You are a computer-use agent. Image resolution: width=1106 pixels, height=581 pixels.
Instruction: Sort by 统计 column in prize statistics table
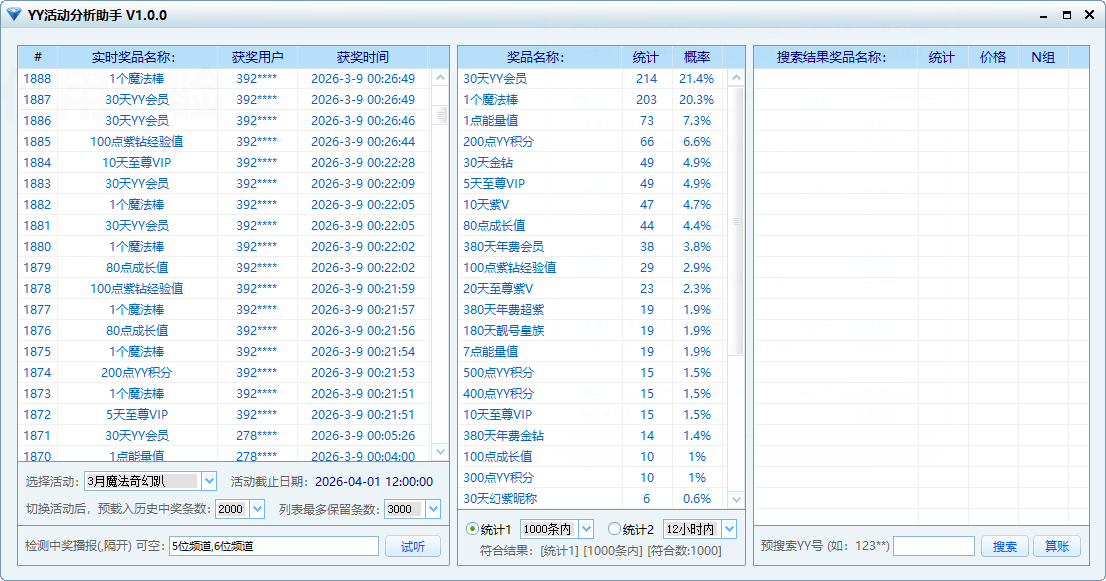(x=646, y=57)
